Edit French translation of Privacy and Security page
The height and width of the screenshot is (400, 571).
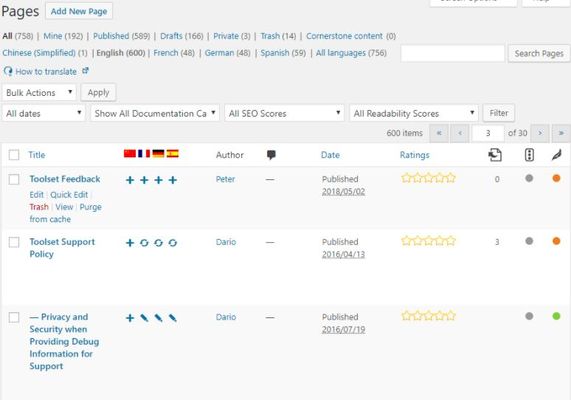coord(144,318)
